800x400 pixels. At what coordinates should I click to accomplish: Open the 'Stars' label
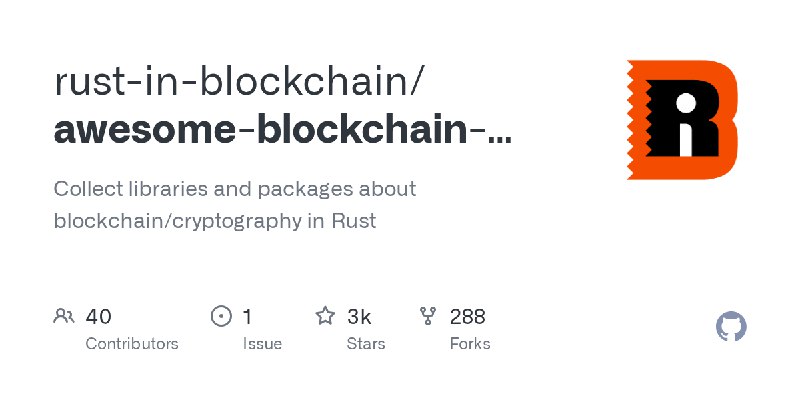367,344
